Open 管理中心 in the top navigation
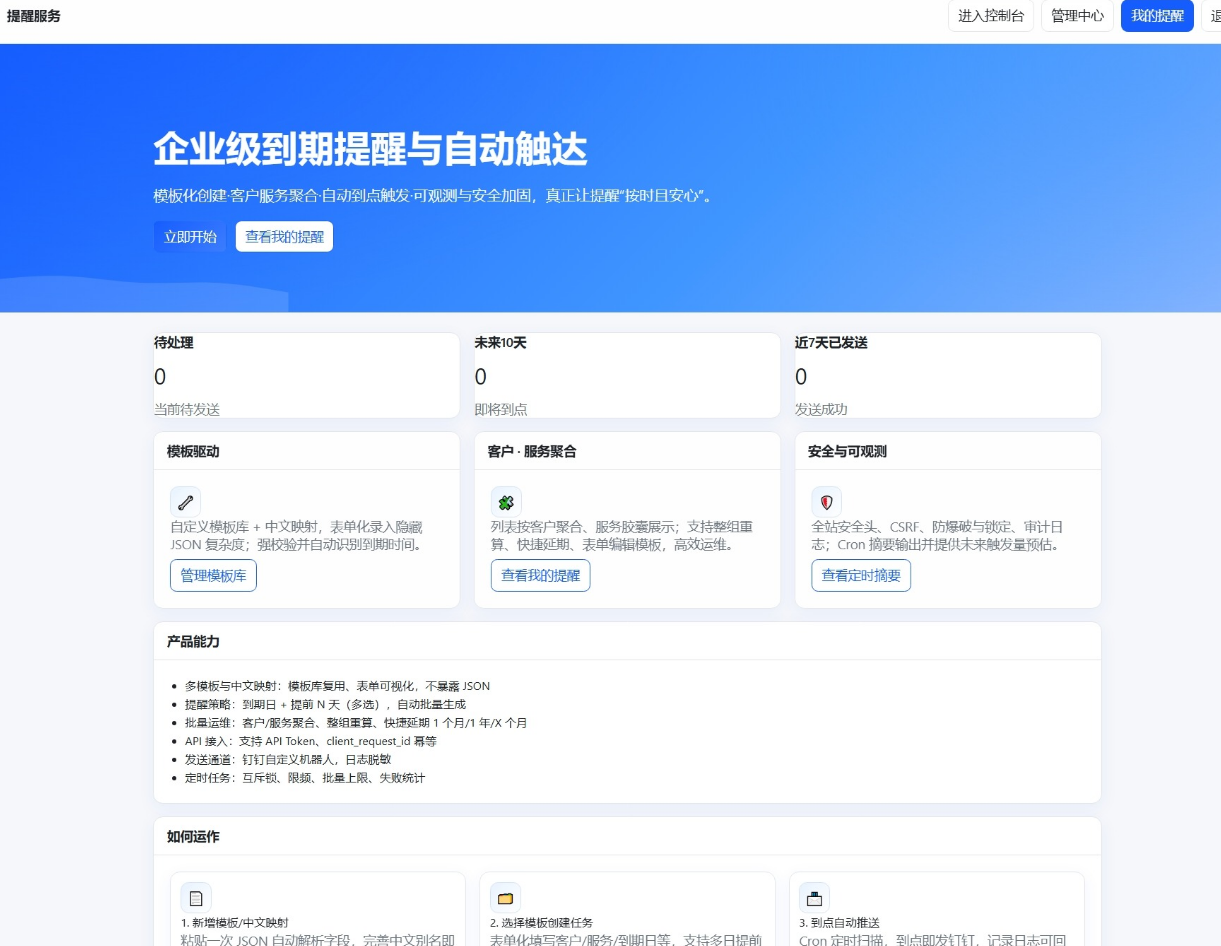This screenshot has height=946, width=1221. pyautogui.click(x=1077, y=16)
